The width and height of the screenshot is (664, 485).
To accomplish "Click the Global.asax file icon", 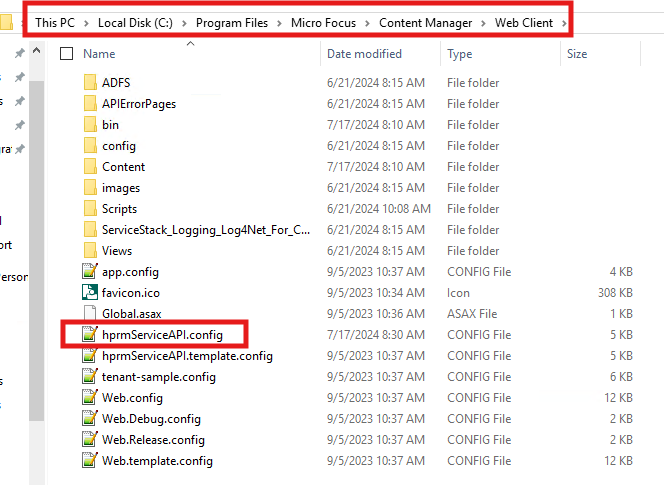I will (x=90, y=313).
